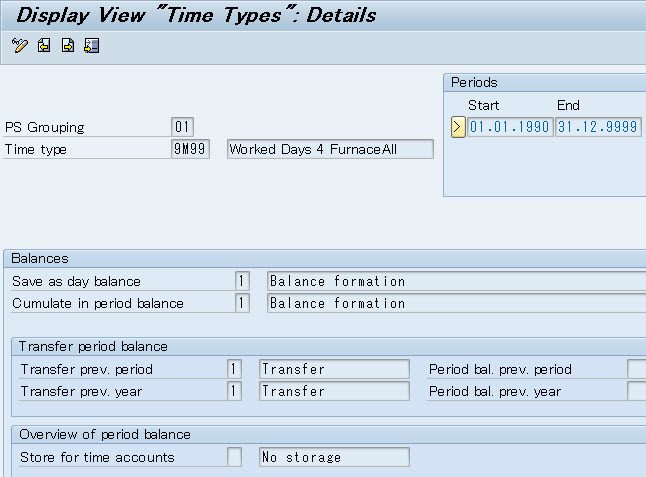This screenshot has width=646, height=477.
Task: Click the PS Grouping field 01
Action: (182, 127)
